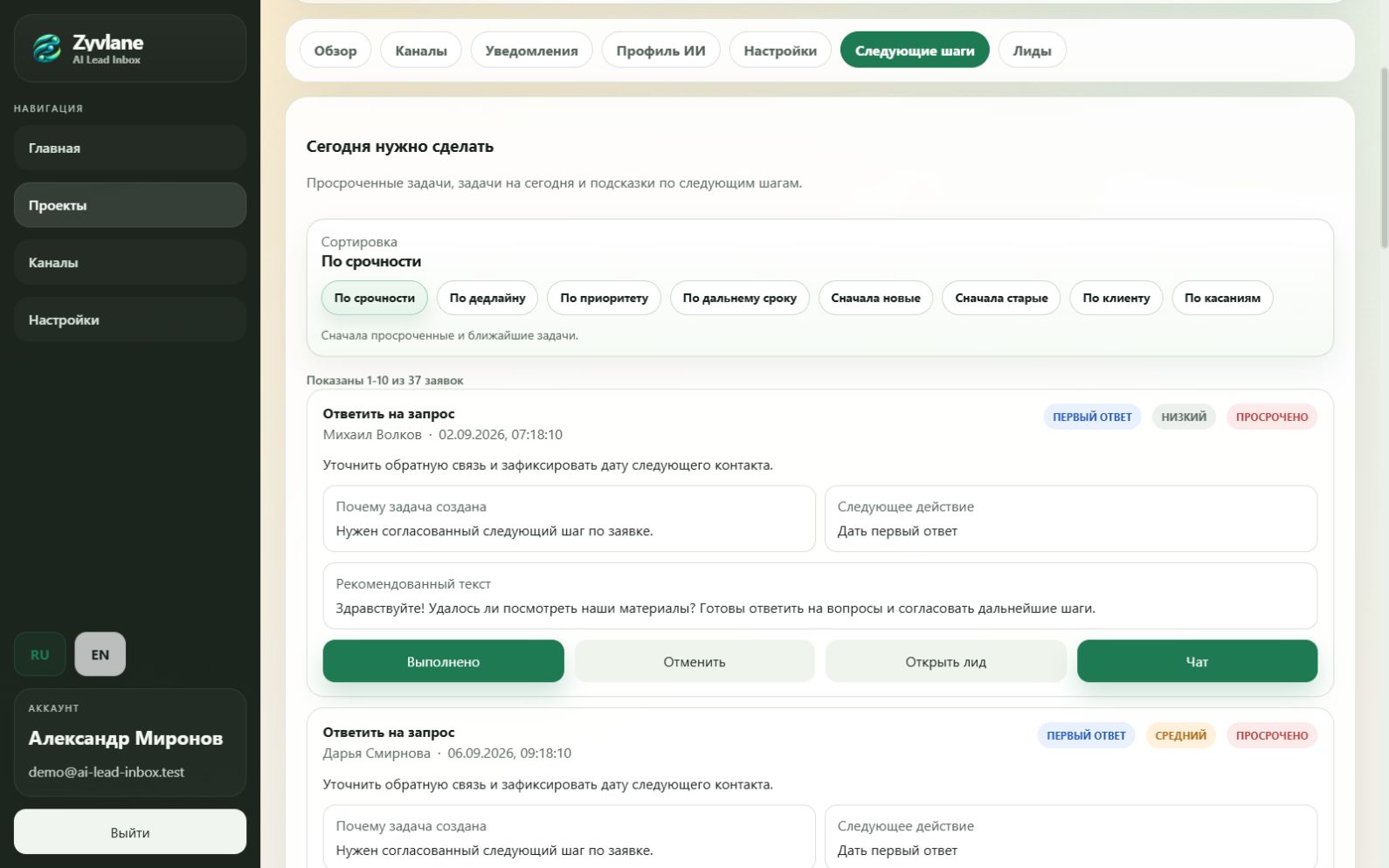Image resolution: width=1389 pixels, height=868 pixels.
Task: Switch to the Каналы top tab
Action: [x=421, y=50]
